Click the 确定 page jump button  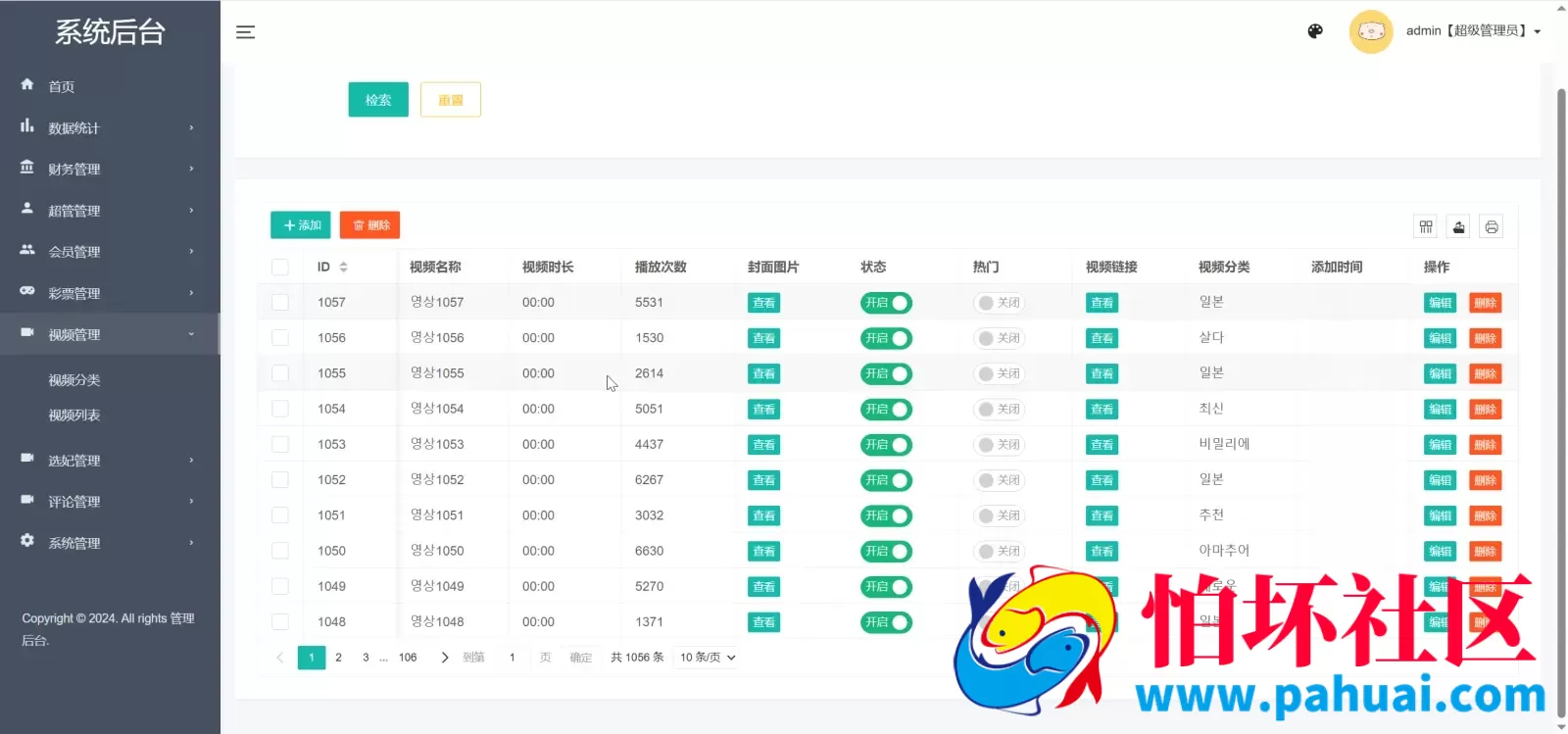pyautogui.click(x=581, y=658)
